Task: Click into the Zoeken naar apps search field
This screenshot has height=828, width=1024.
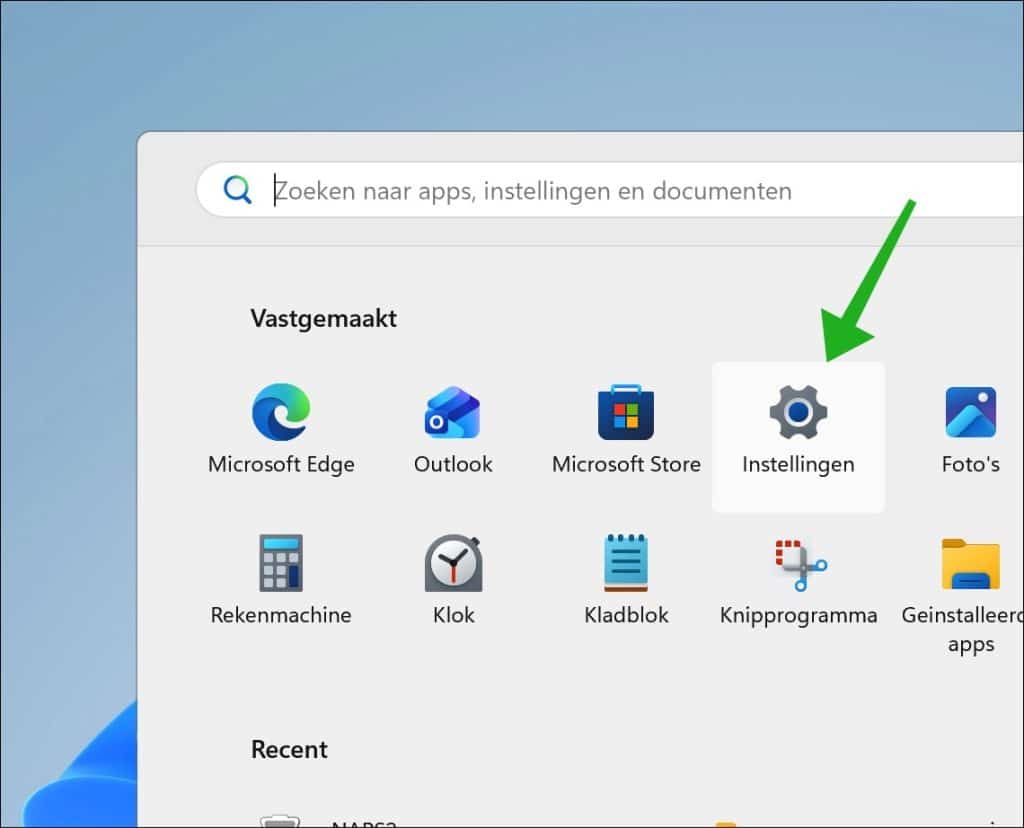Action: coord(609,190)
